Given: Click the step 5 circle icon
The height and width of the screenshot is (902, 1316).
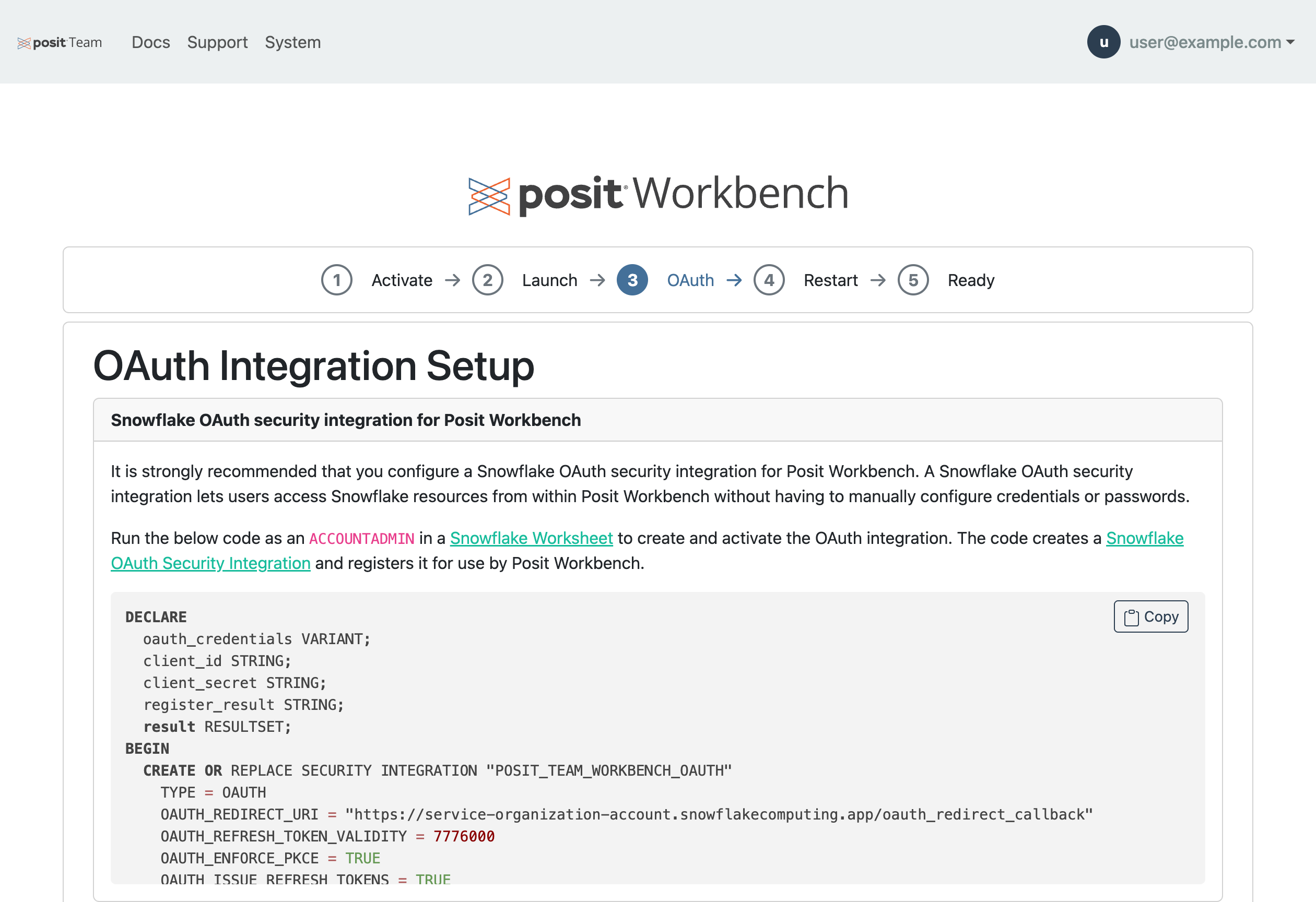Looking at the screenshot, I should pos(913,280).
